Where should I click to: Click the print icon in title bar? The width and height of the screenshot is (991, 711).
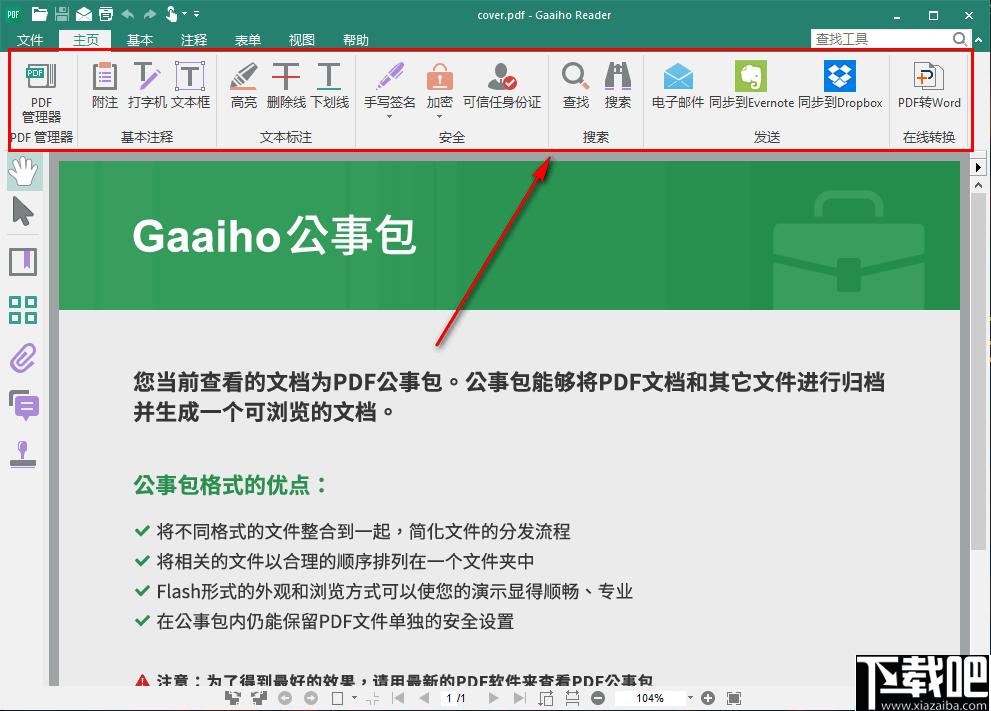click(x=106, y=14)
